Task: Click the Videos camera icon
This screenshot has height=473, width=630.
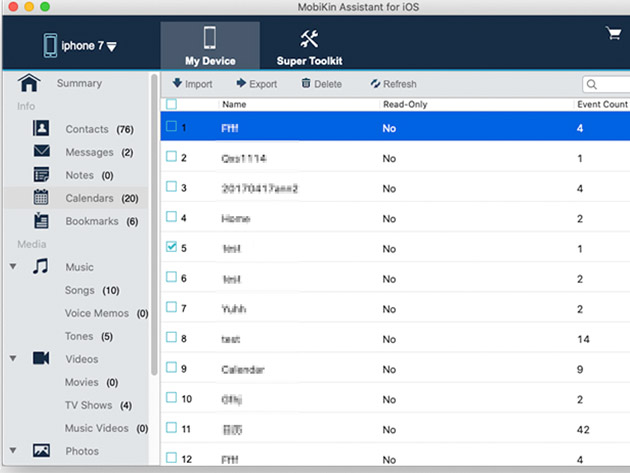Action: (41, 358)
